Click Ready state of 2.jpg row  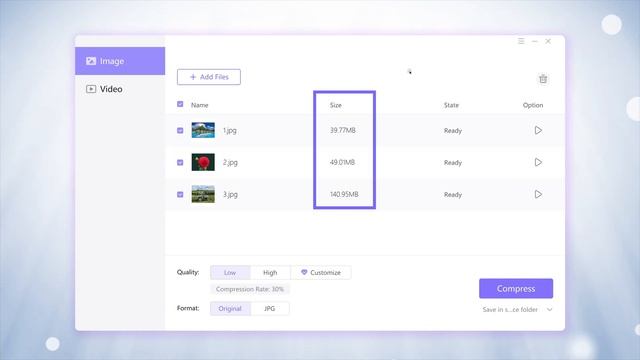(x=453, y=162)
